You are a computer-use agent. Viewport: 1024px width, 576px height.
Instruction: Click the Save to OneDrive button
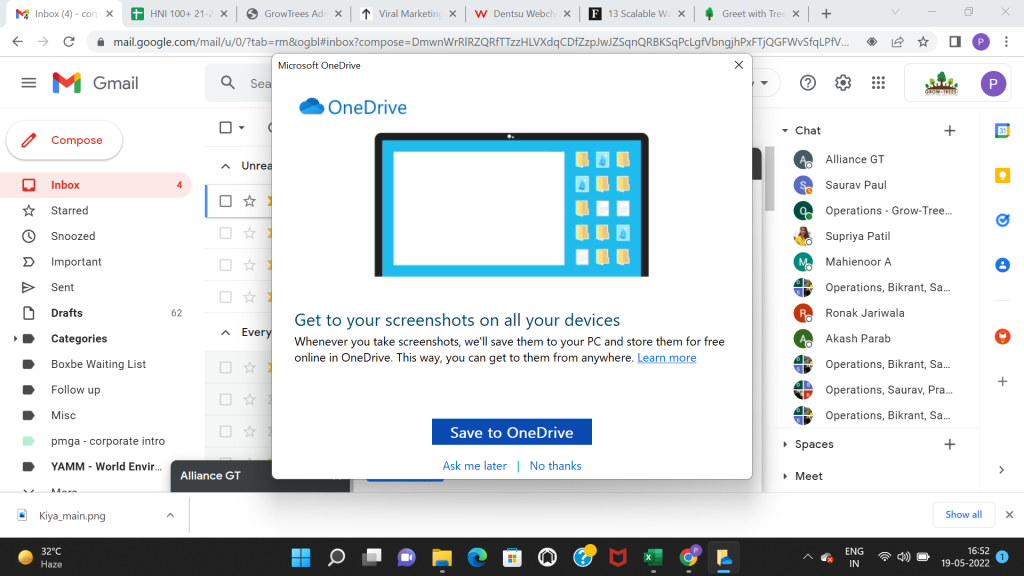point(511,432)
